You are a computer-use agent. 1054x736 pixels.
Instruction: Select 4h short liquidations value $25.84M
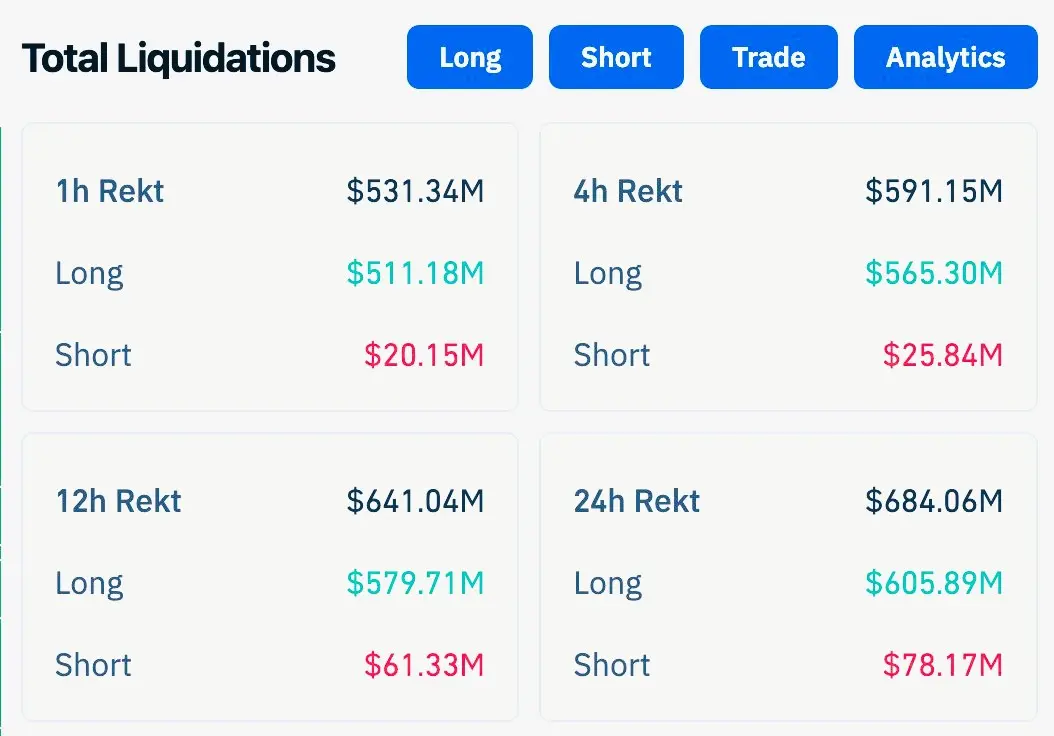(941, 355)
